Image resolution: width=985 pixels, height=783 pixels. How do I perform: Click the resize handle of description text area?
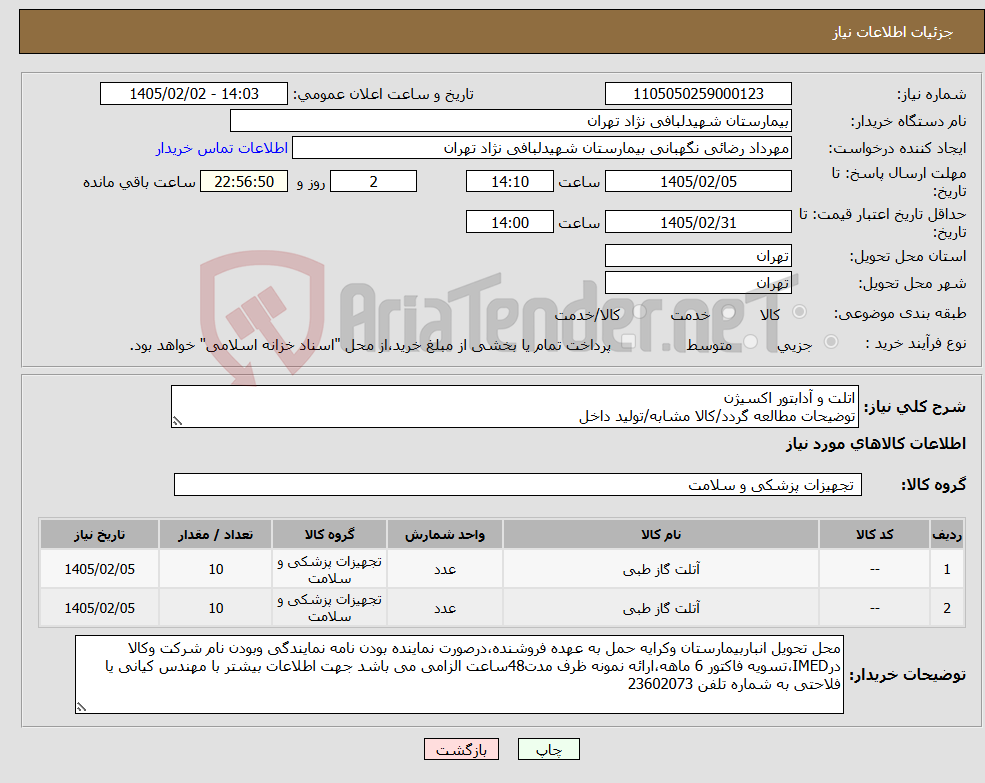177,422
